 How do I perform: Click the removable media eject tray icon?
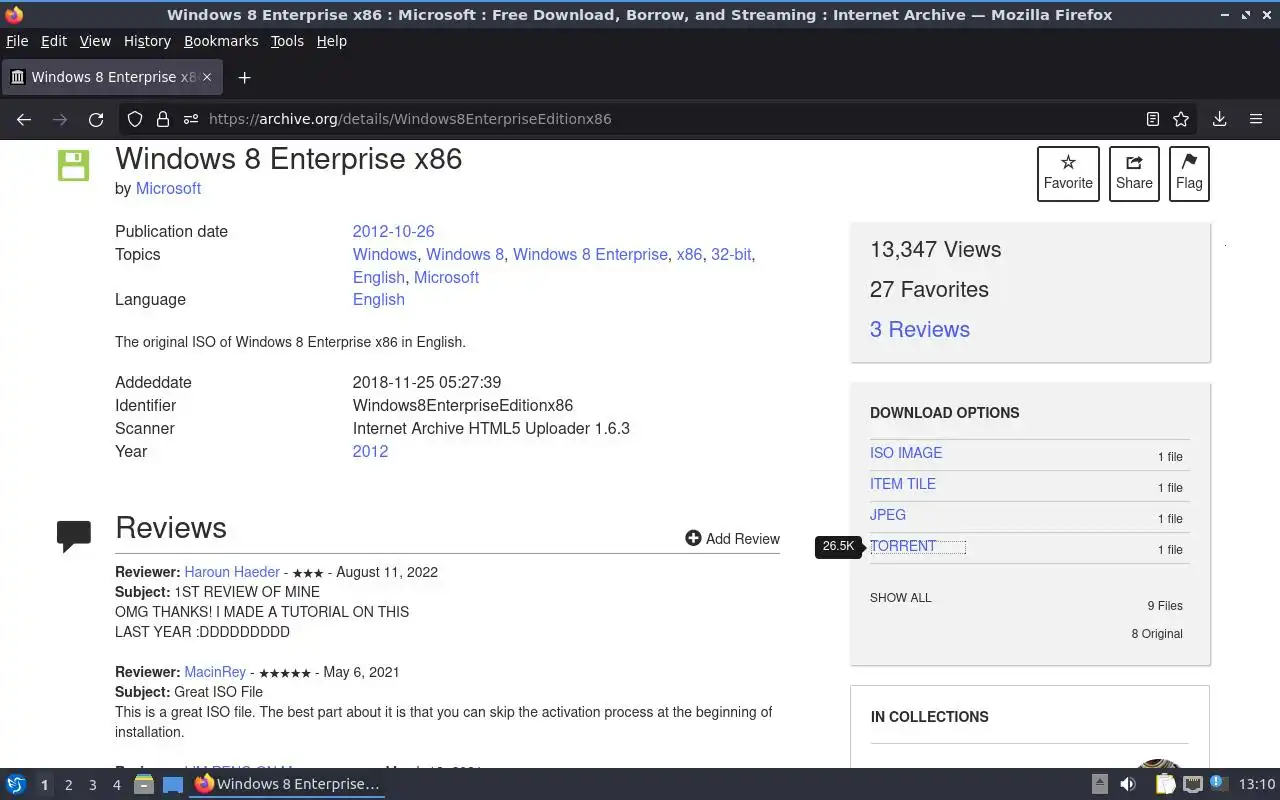[x=1099, y=784]
